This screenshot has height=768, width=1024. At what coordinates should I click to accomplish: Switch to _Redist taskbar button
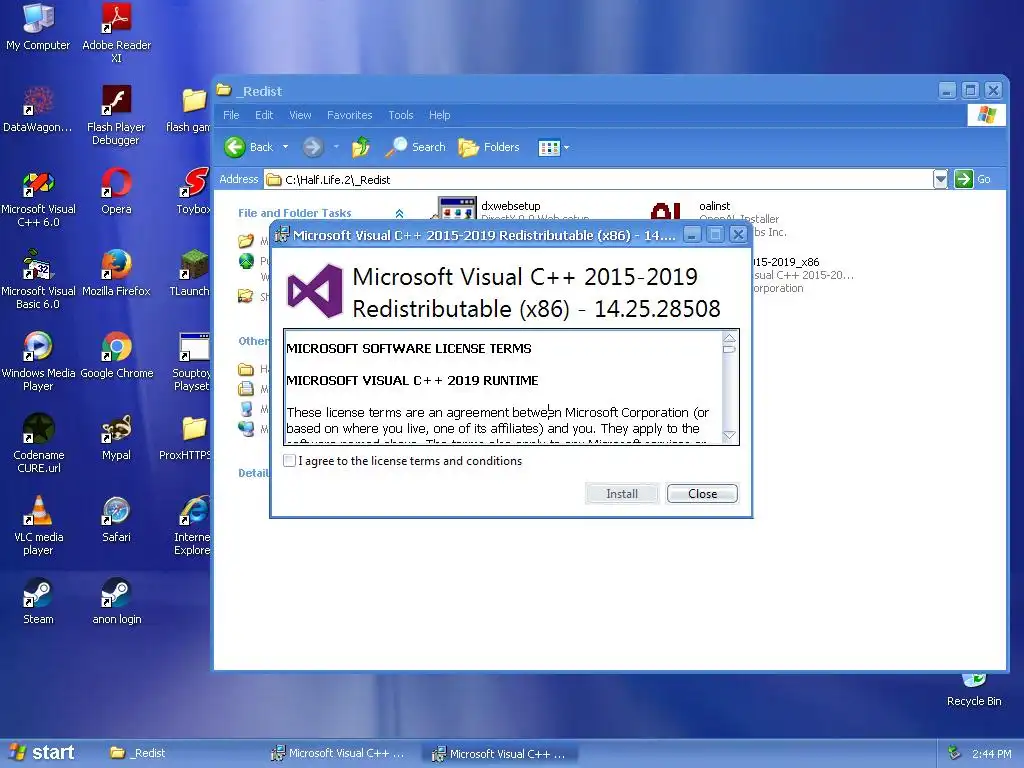[x=180, y=753]
